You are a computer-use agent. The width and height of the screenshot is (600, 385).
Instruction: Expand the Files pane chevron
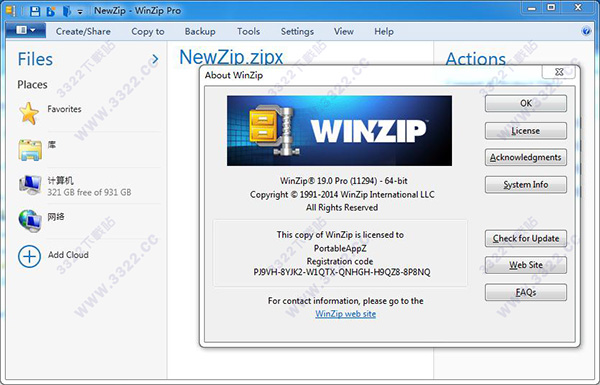coord(155,59)
